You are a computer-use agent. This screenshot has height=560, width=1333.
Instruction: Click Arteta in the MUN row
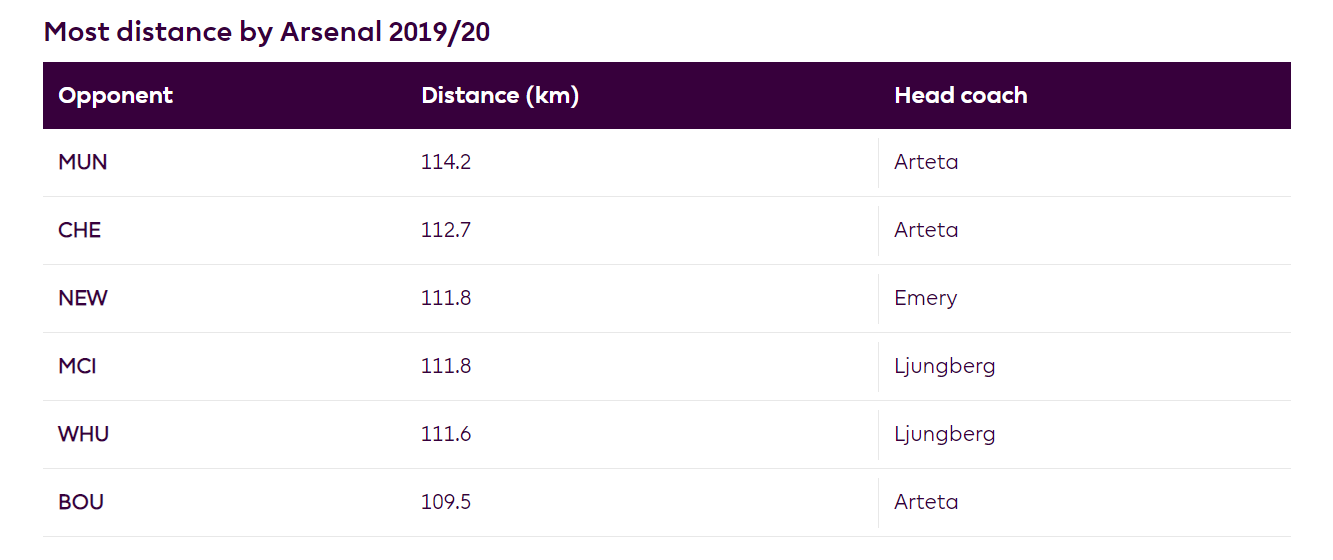(x=926, y=162)
